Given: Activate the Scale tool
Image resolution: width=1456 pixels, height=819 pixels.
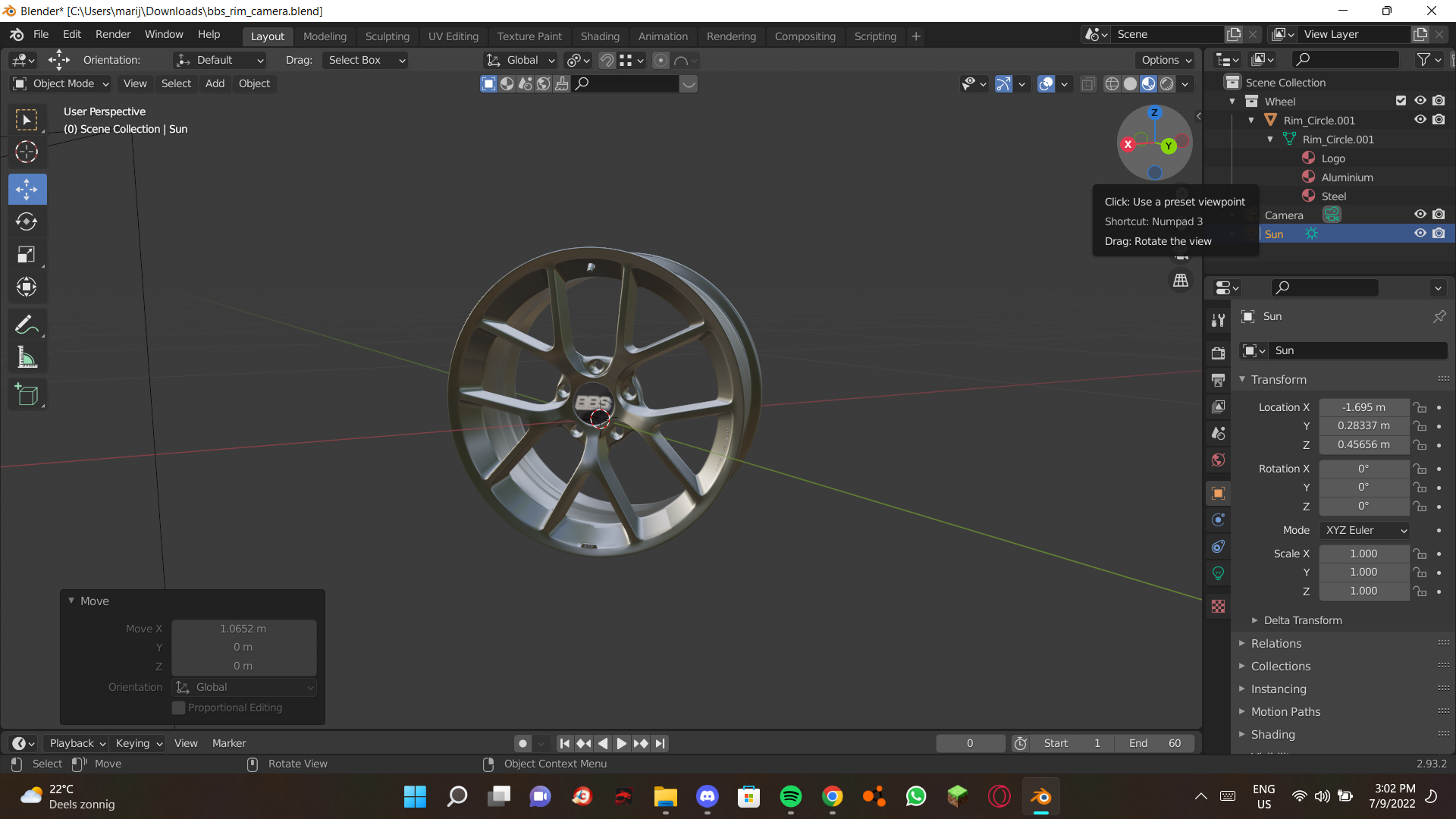Looking at the screenshot, I should (27, 254).
